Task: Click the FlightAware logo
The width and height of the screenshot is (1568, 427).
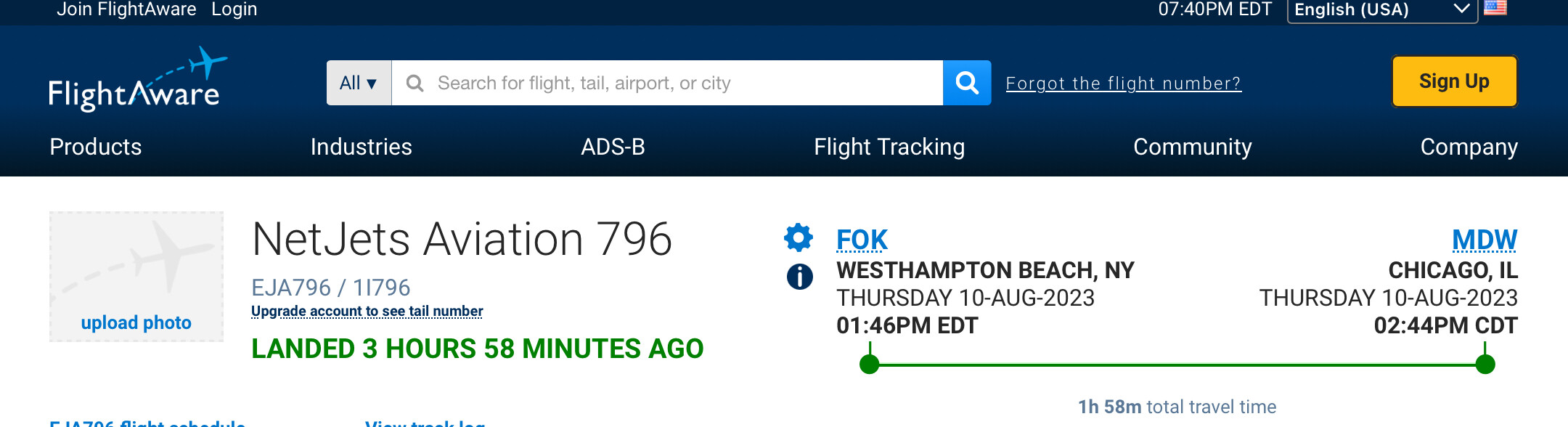Action: pos(136,81)
